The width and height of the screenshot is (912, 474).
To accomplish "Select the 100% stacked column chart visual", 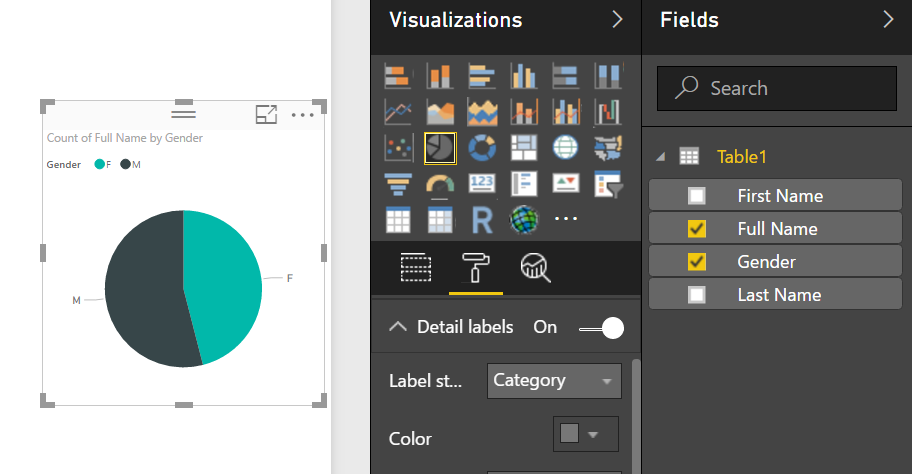I will coord(608,76).
